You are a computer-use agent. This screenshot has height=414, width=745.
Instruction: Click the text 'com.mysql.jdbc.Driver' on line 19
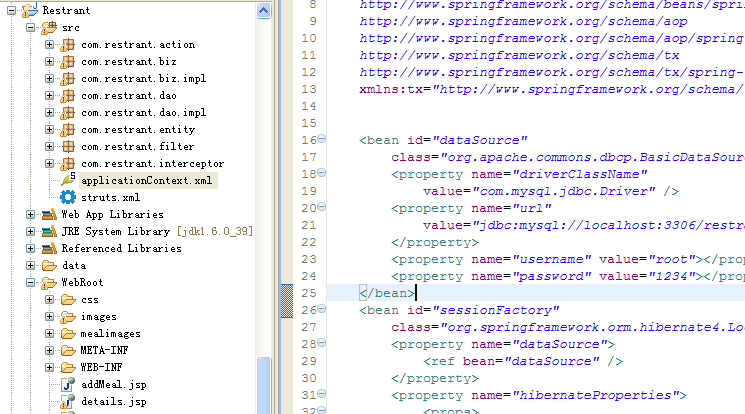coord(564,191)
